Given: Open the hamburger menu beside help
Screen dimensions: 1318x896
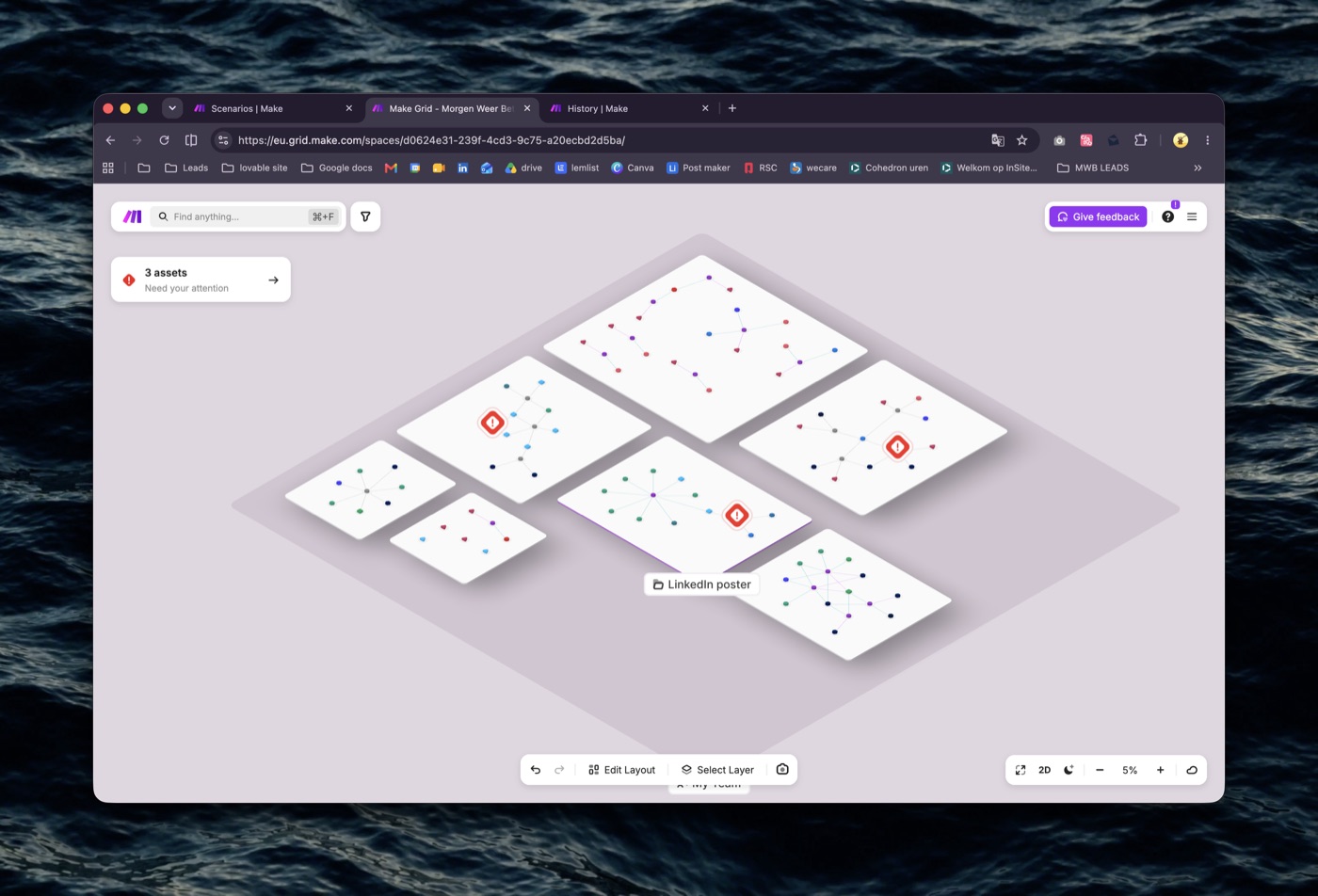Looking at the screenshot, I should point(1192,216).
